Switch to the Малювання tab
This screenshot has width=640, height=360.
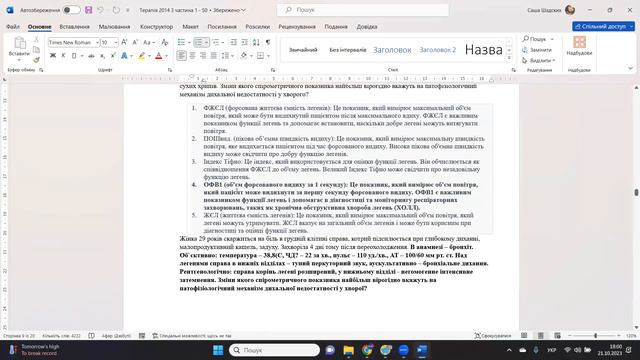114,27
